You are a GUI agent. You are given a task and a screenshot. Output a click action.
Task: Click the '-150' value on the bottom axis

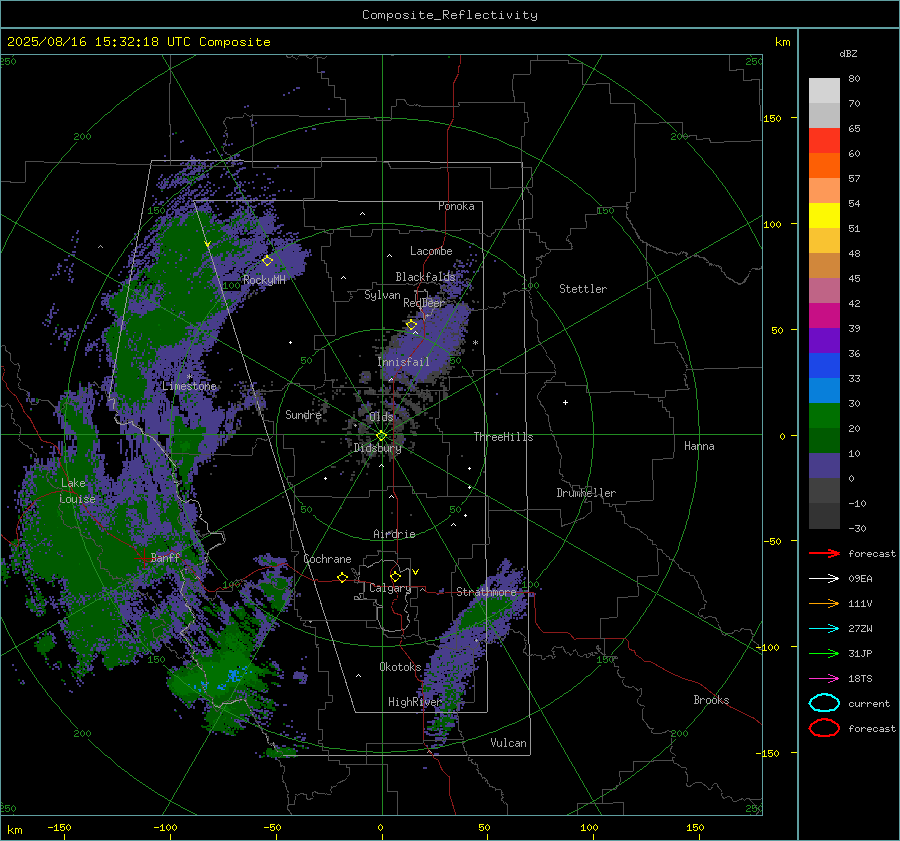coord(59,827)
